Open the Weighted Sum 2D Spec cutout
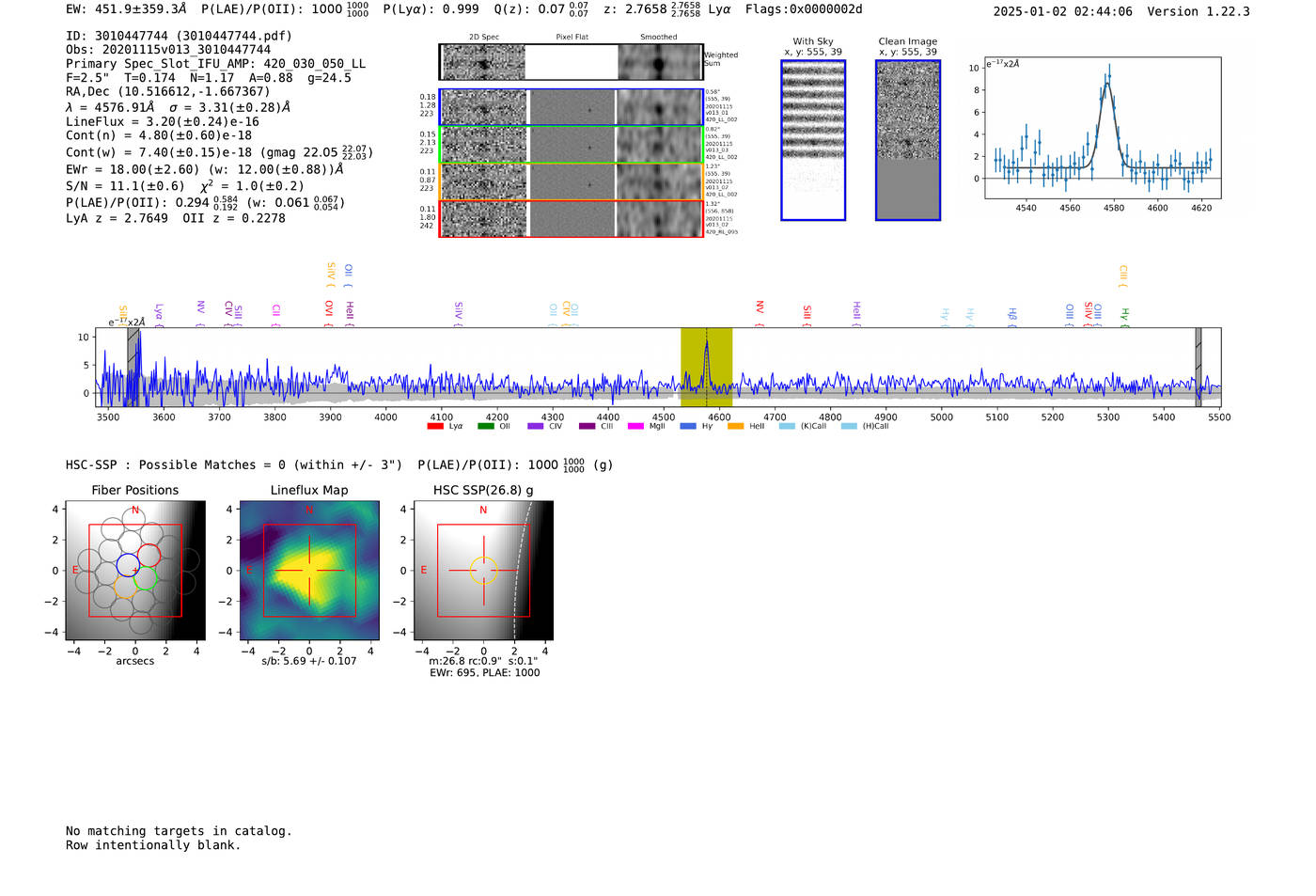 pos(483,62)
